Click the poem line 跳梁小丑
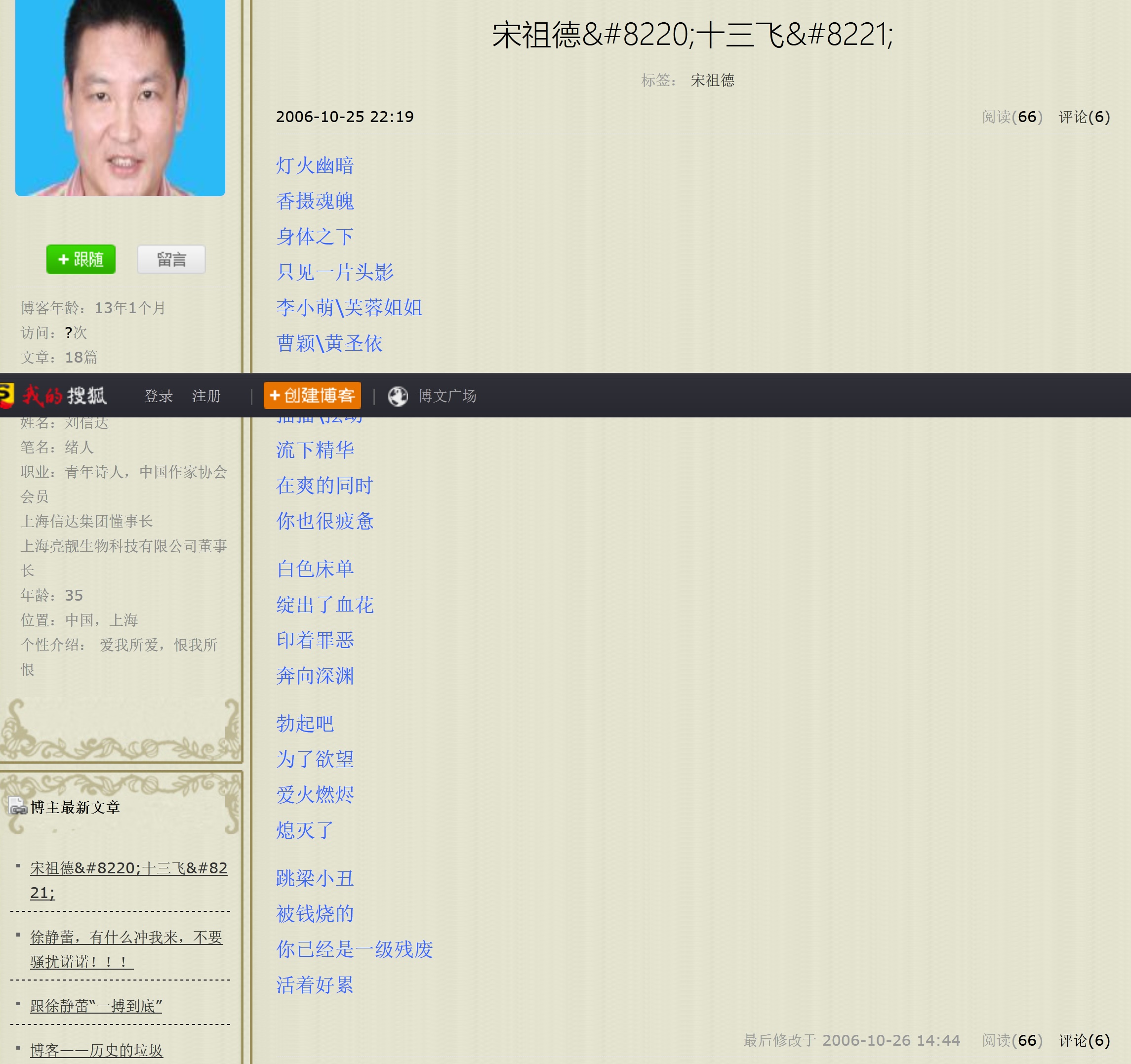Viewport: 1131px width, 1064px height. (x=315, y=878)
